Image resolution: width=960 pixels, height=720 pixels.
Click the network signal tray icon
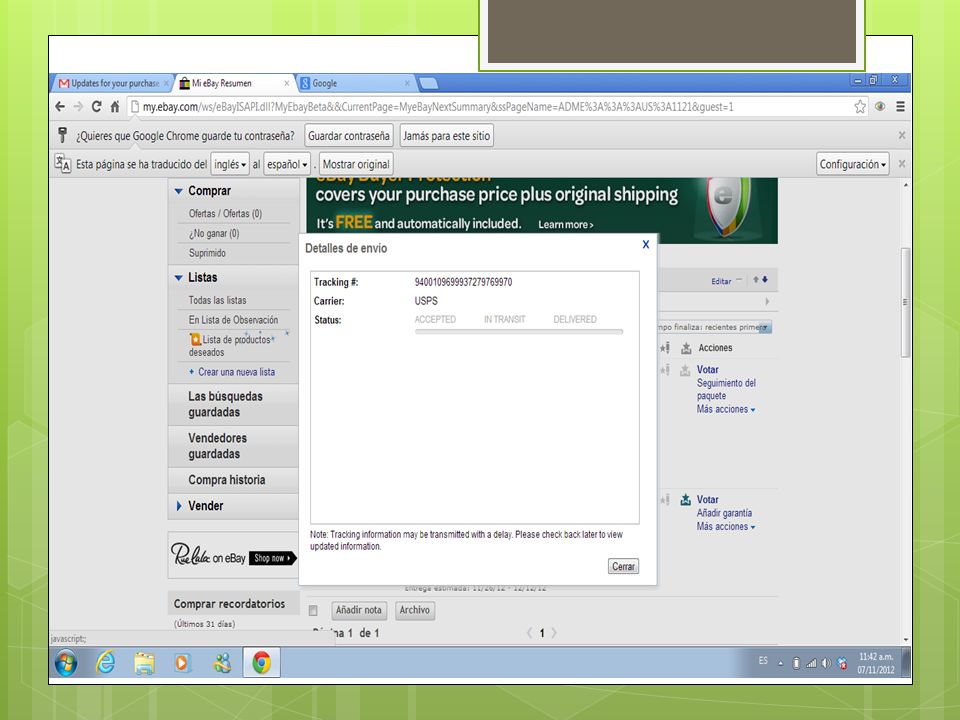pos(811,662)
